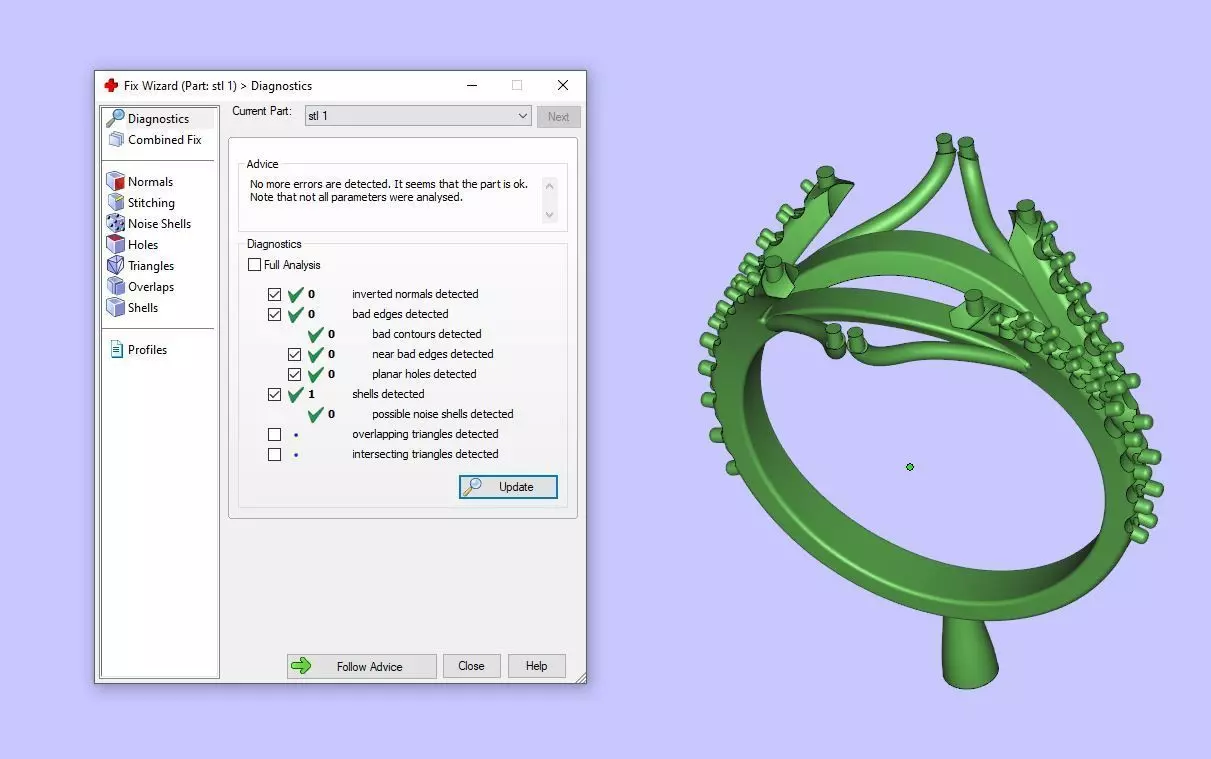The image size is (1211, 759).
Task: Click 'bad contours detected' text
Action: [x=427, y=334]
